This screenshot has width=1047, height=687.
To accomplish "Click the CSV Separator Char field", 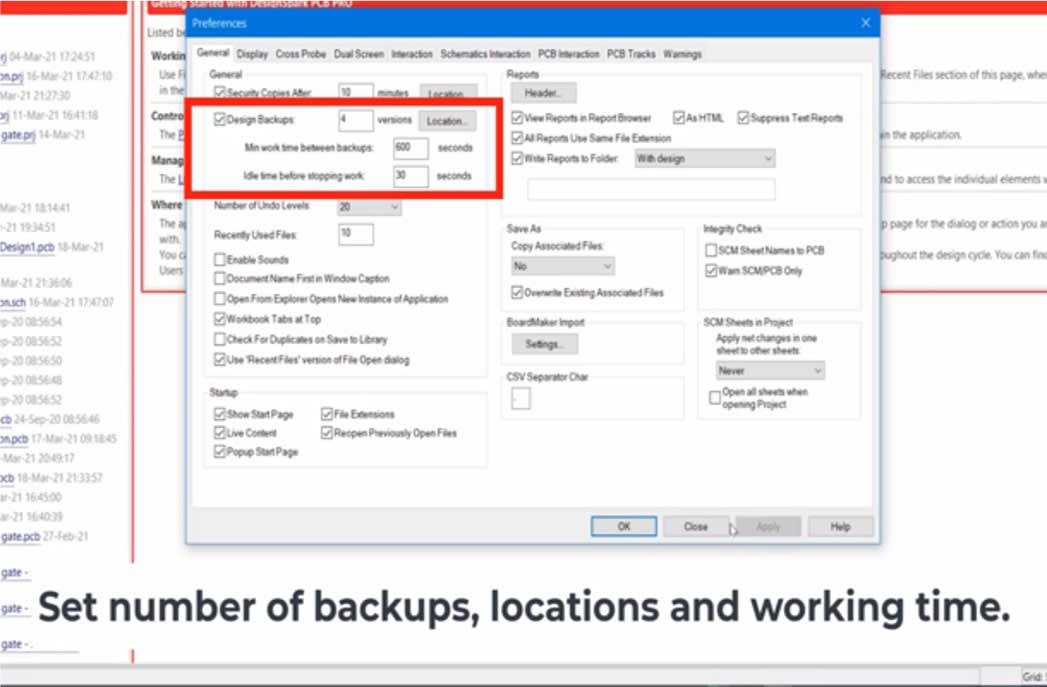I will [521, 398].
